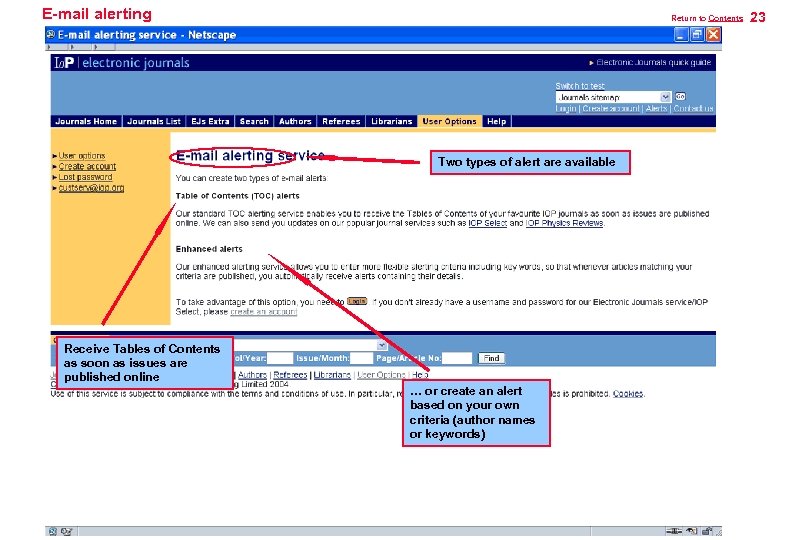794x540 pixels.
Task: Click the Netscape icon in the title bar
Action: pyautogui.click(x=51, y=34)
